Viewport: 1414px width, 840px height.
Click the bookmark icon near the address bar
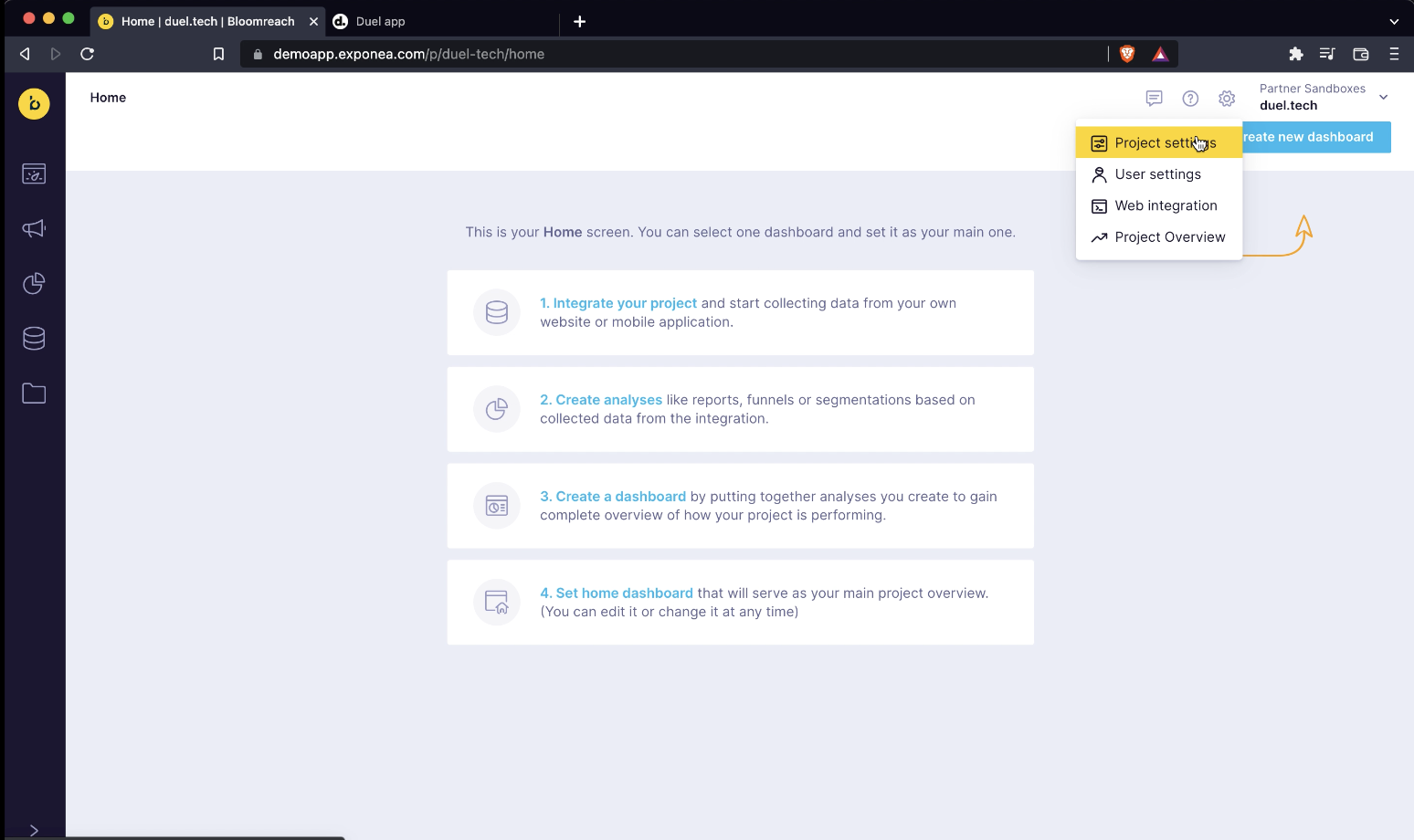[218, 54]
